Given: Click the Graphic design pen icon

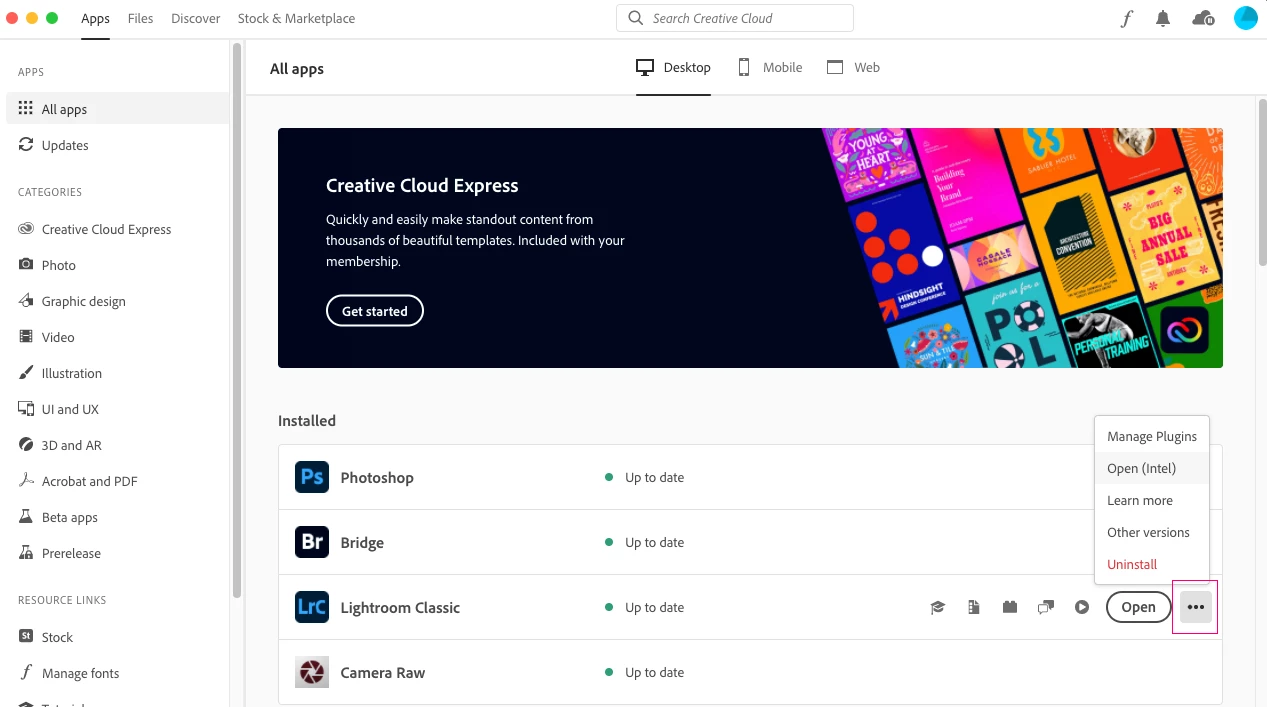Looking at the screenshot, I should (26, 301).
